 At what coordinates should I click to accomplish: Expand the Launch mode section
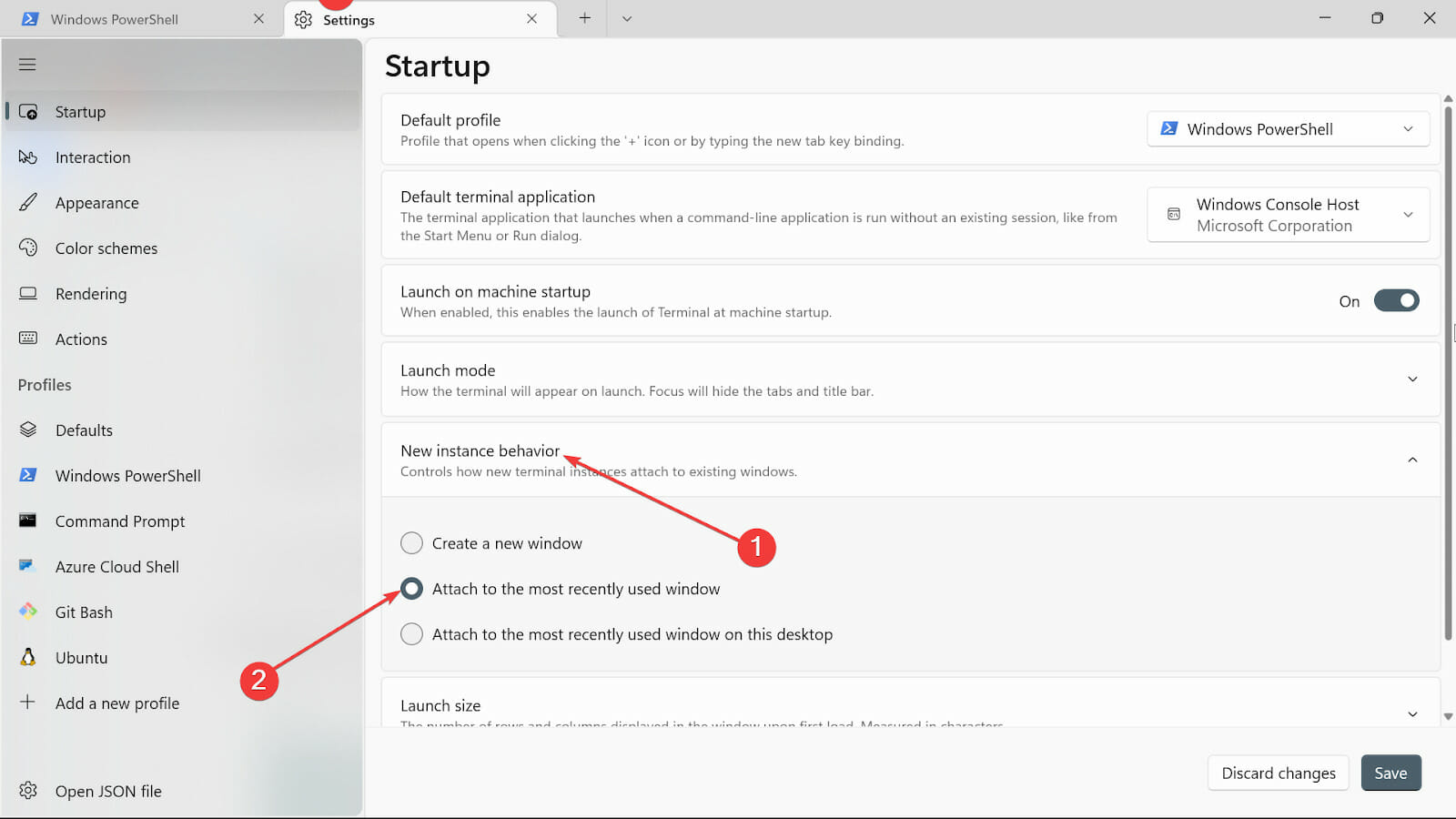point(1412,379)
